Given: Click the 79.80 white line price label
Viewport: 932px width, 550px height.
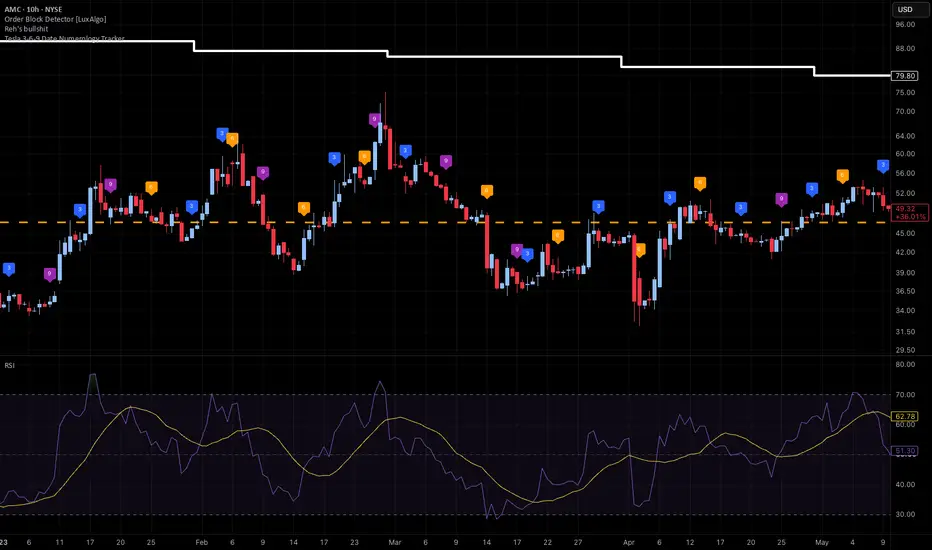Looking at the screenshot, I should [905, 76].
